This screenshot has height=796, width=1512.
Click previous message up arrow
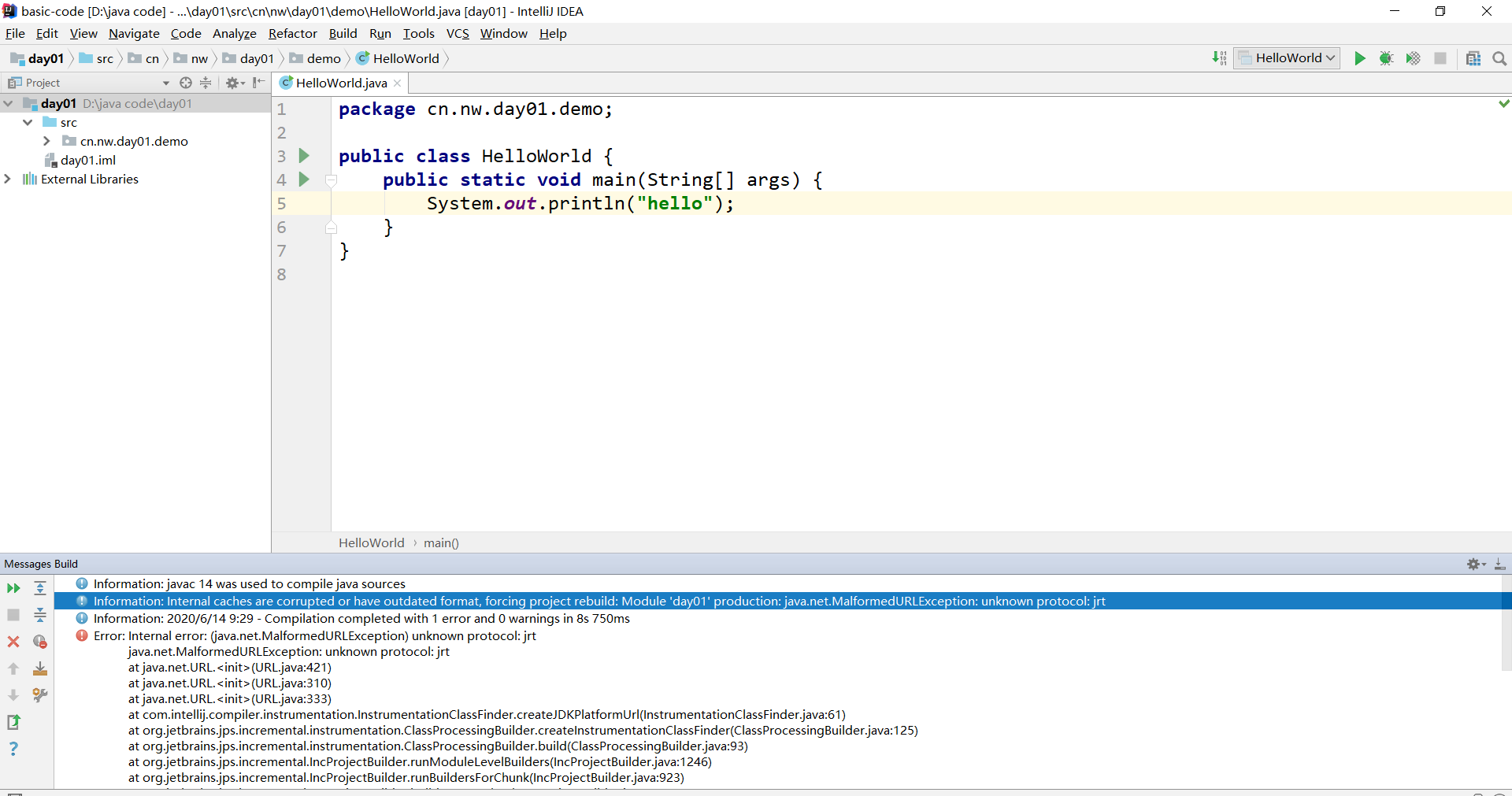click(x=13, y=668)
